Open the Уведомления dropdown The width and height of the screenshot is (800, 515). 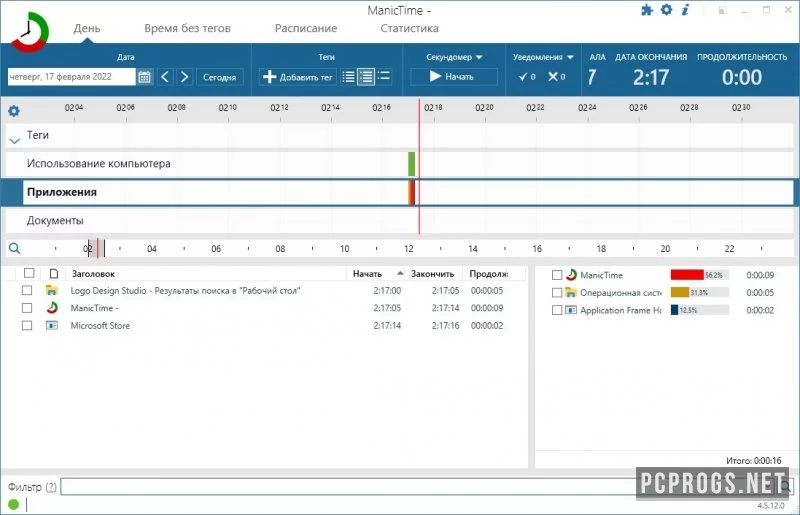tap(543, 57)
